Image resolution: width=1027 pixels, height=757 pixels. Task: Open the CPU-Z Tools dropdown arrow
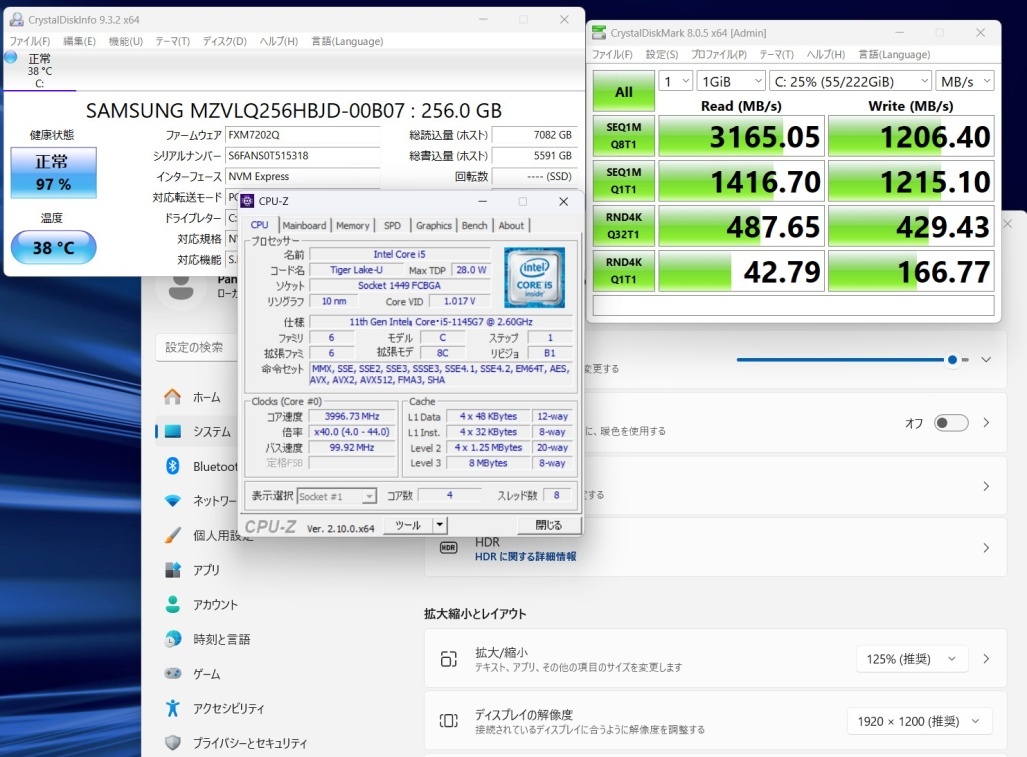[x=440, y=525]
